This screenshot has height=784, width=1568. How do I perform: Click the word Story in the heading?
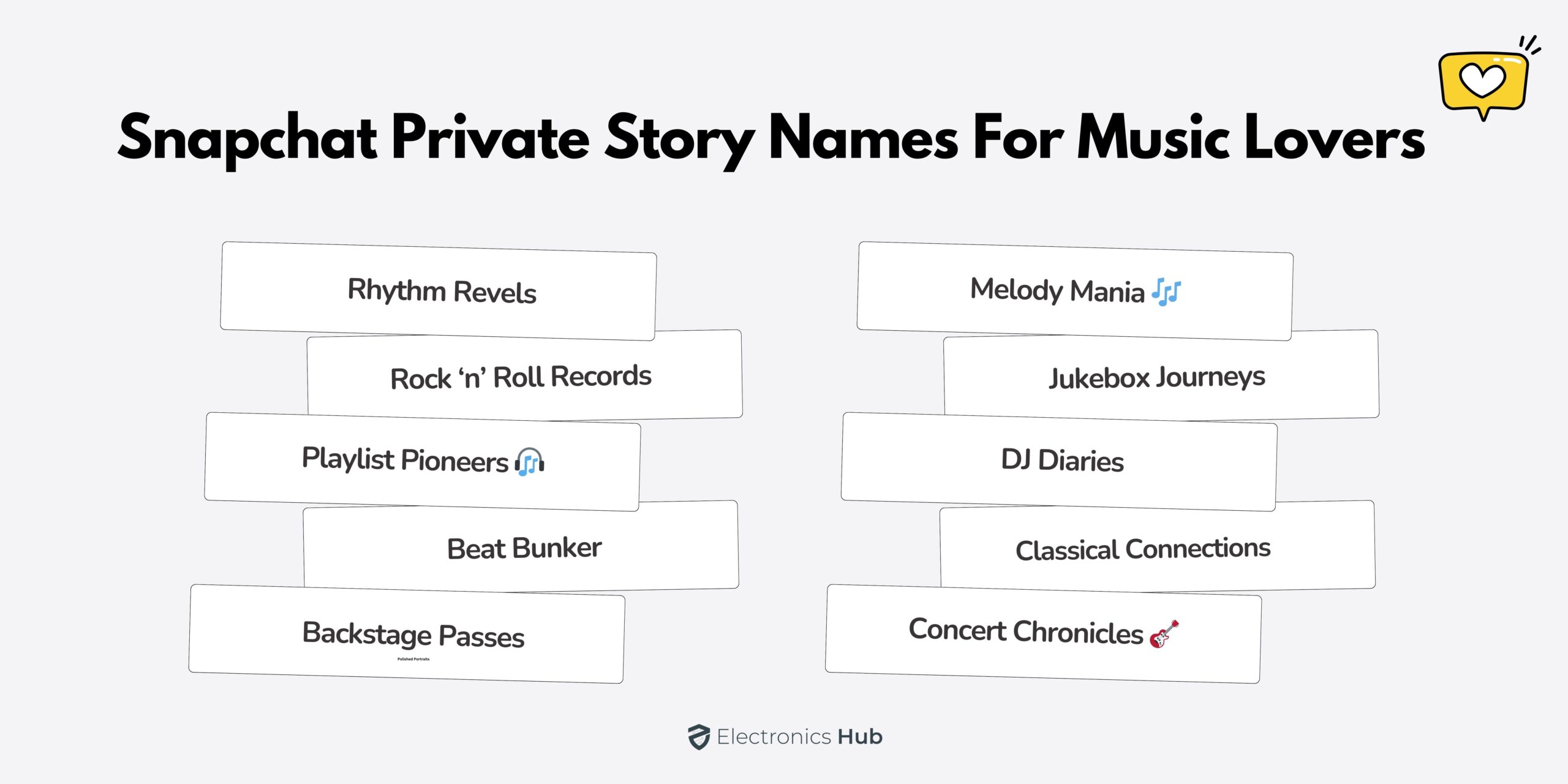(x=680, y=138)
